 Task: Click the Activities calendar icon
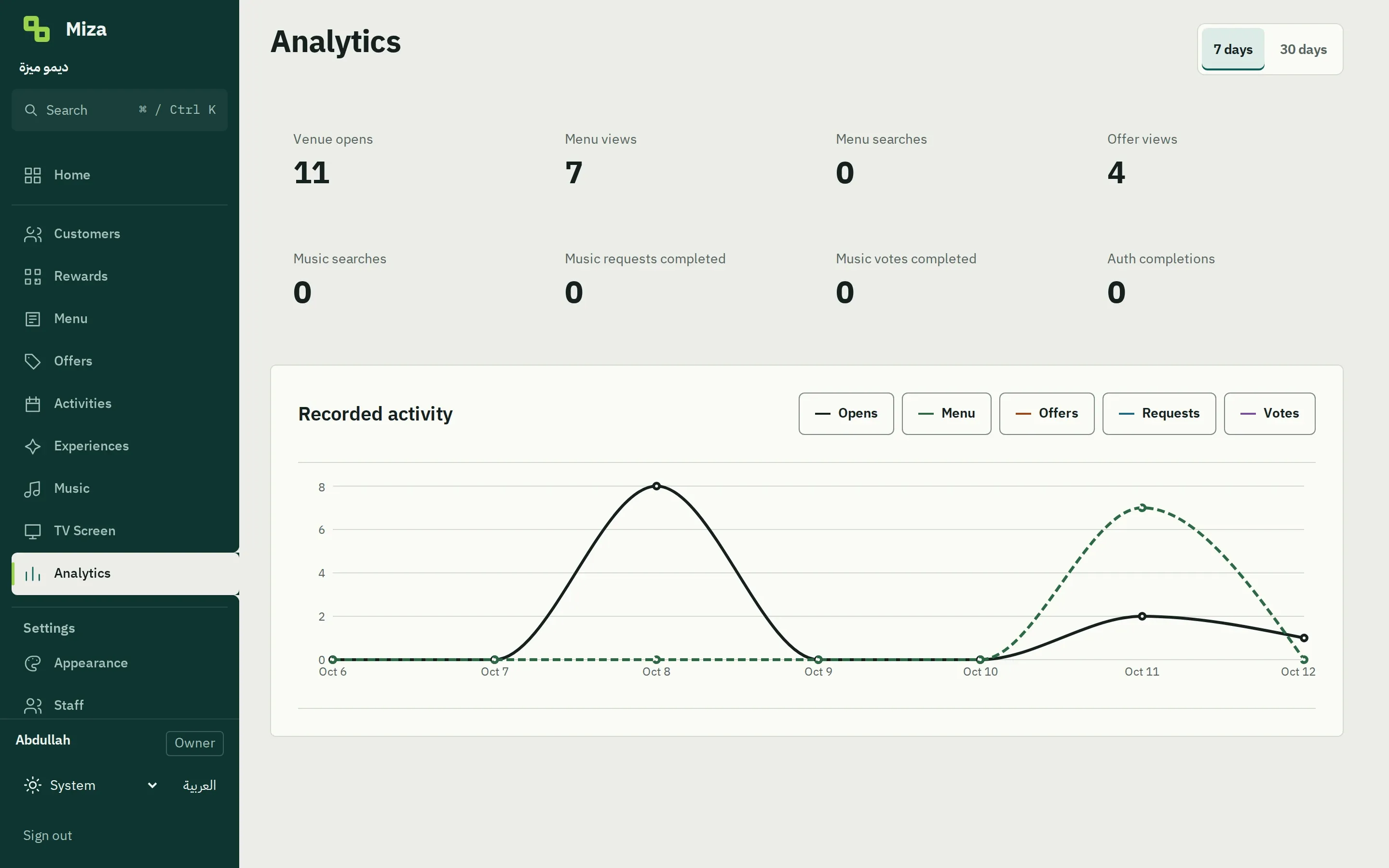point(33,404)
